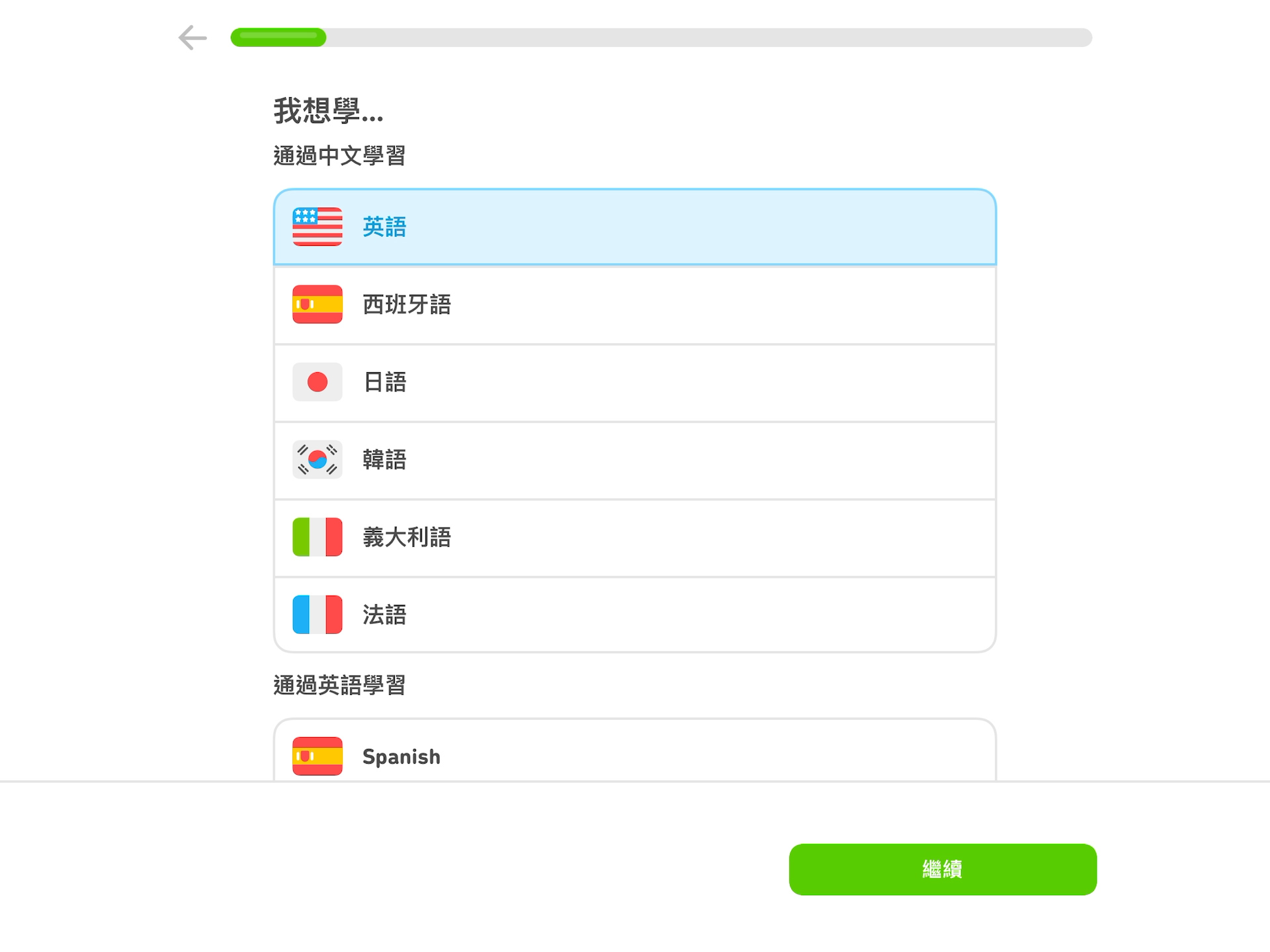1270x952 pixels.
Task: Choose Spanish under 通過英語學習
Action: 635,750
